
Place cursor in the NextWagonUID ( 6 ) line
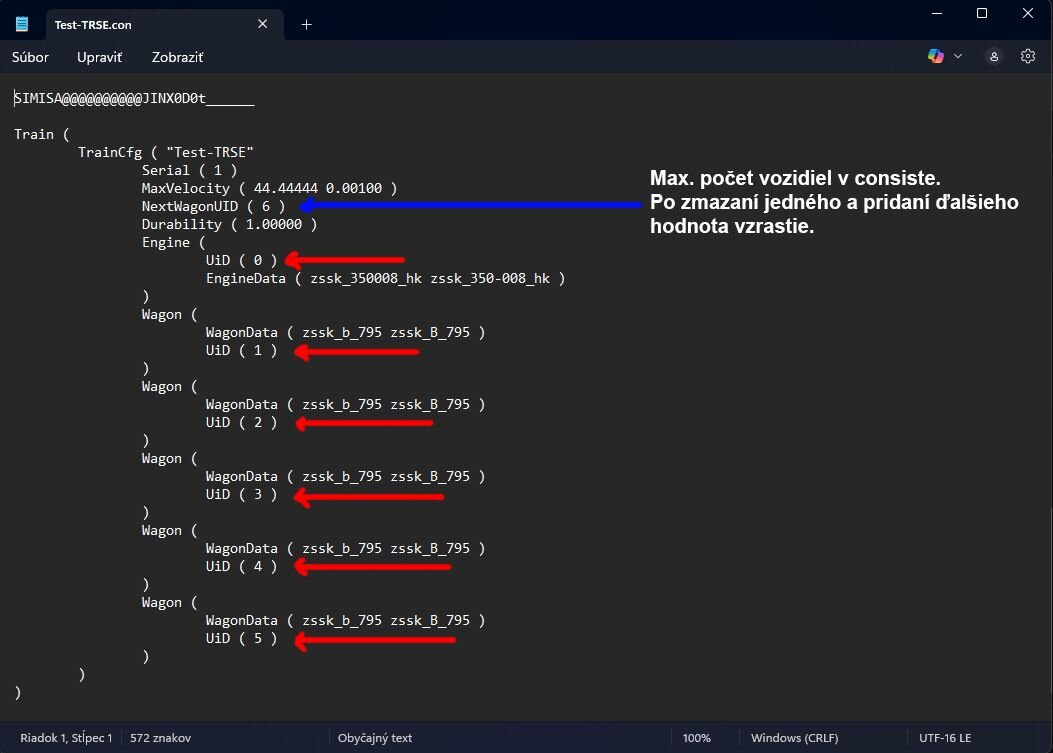(213, 206)
